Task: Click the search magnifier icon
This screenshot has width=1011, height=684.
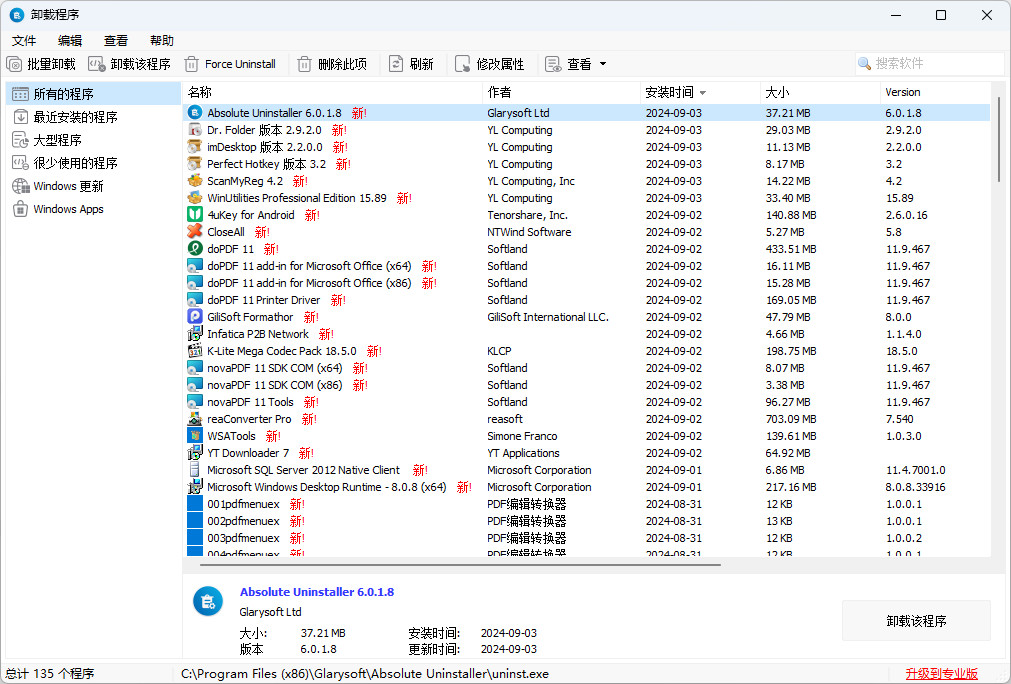Action: (864, 64)
